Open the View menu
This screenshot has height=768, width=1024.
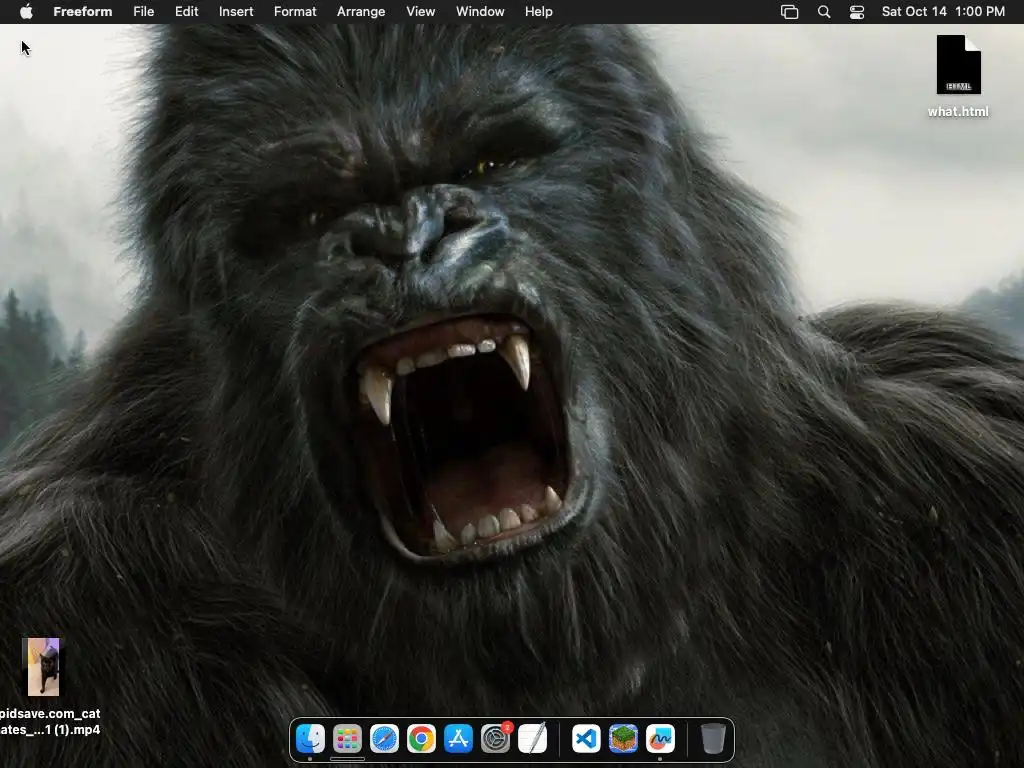coord(421,12)
